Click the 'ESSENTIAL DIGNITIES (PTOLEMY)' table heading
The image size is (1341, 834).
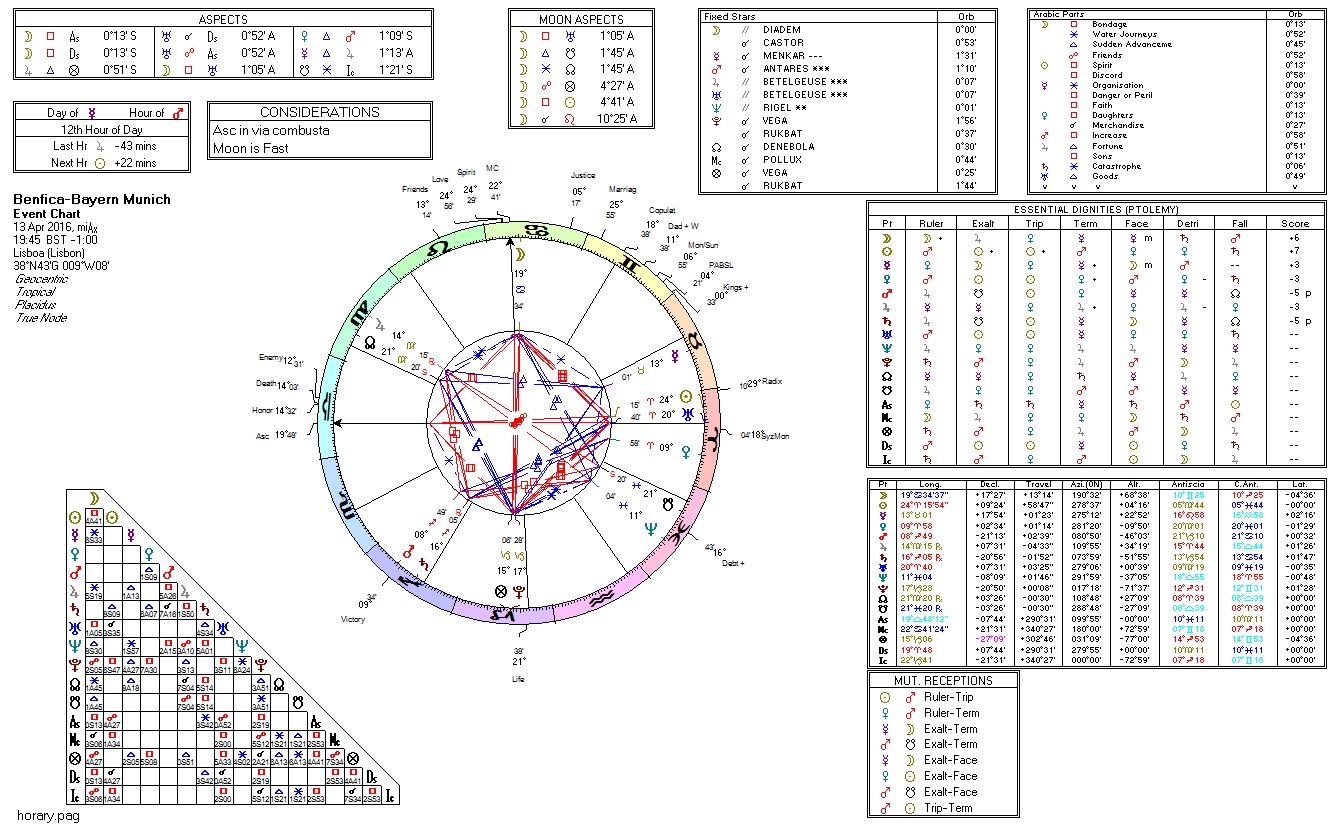tap(1097, 209)
